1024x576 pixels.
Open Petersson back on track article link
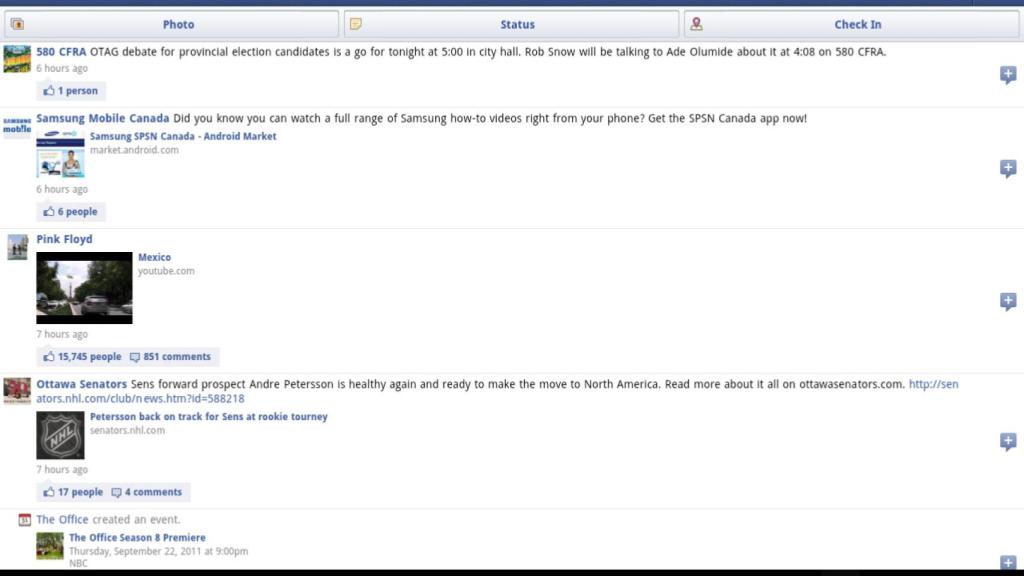pos(208,417)
